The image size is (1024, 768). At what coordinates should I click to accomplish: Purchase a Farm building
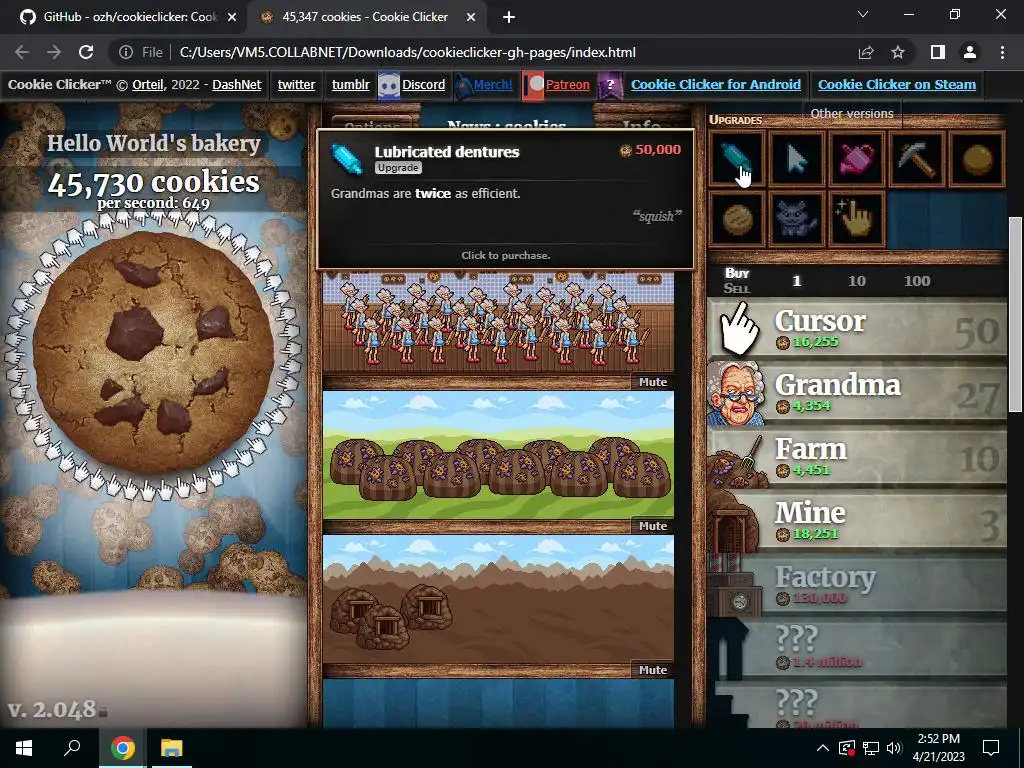pos(857,458)
